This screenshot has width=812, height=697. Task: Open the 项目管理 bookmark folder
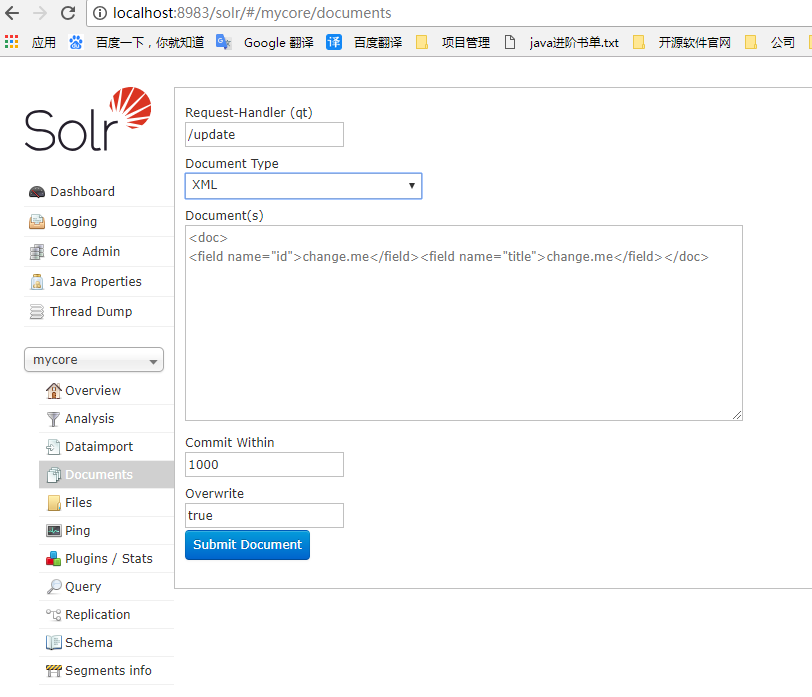pos(453,42)
